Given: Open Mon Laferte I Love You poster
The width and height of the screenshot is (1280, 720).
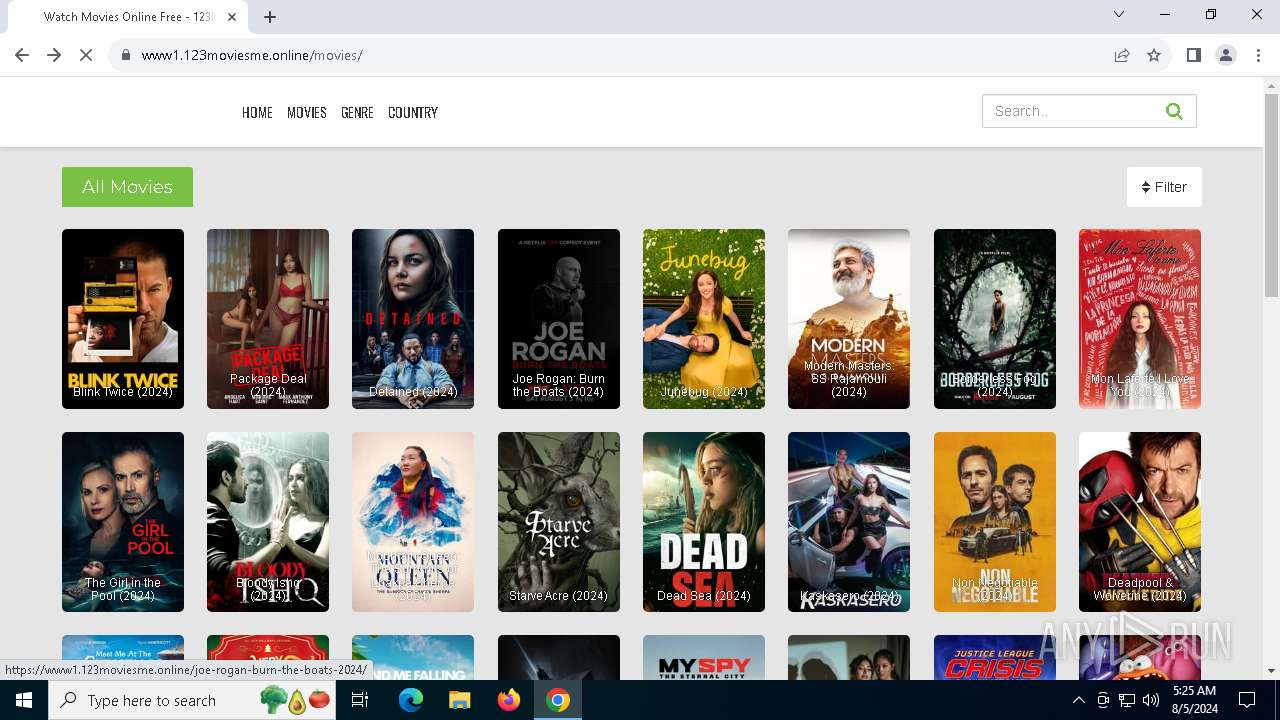Looking at the screenshot, I should (x=1140, y=319).
